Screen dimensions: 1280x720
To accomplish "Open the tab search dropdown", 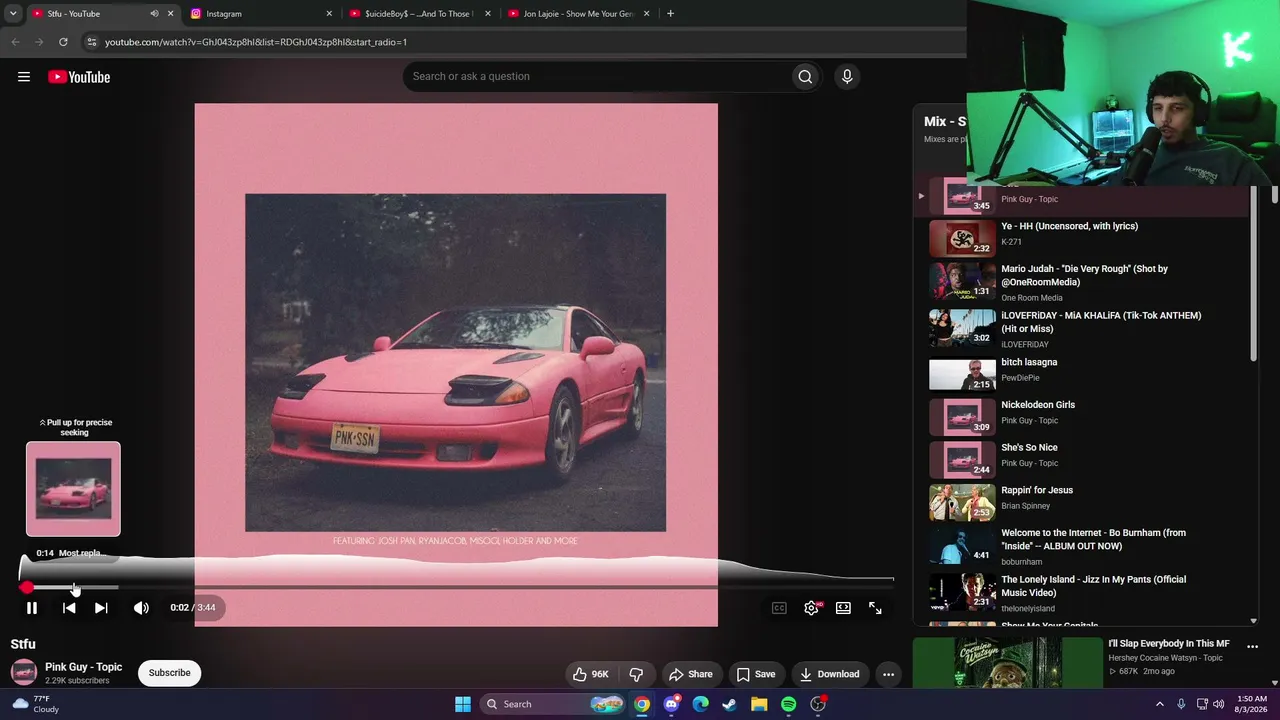I will click(x=13, y=14).
